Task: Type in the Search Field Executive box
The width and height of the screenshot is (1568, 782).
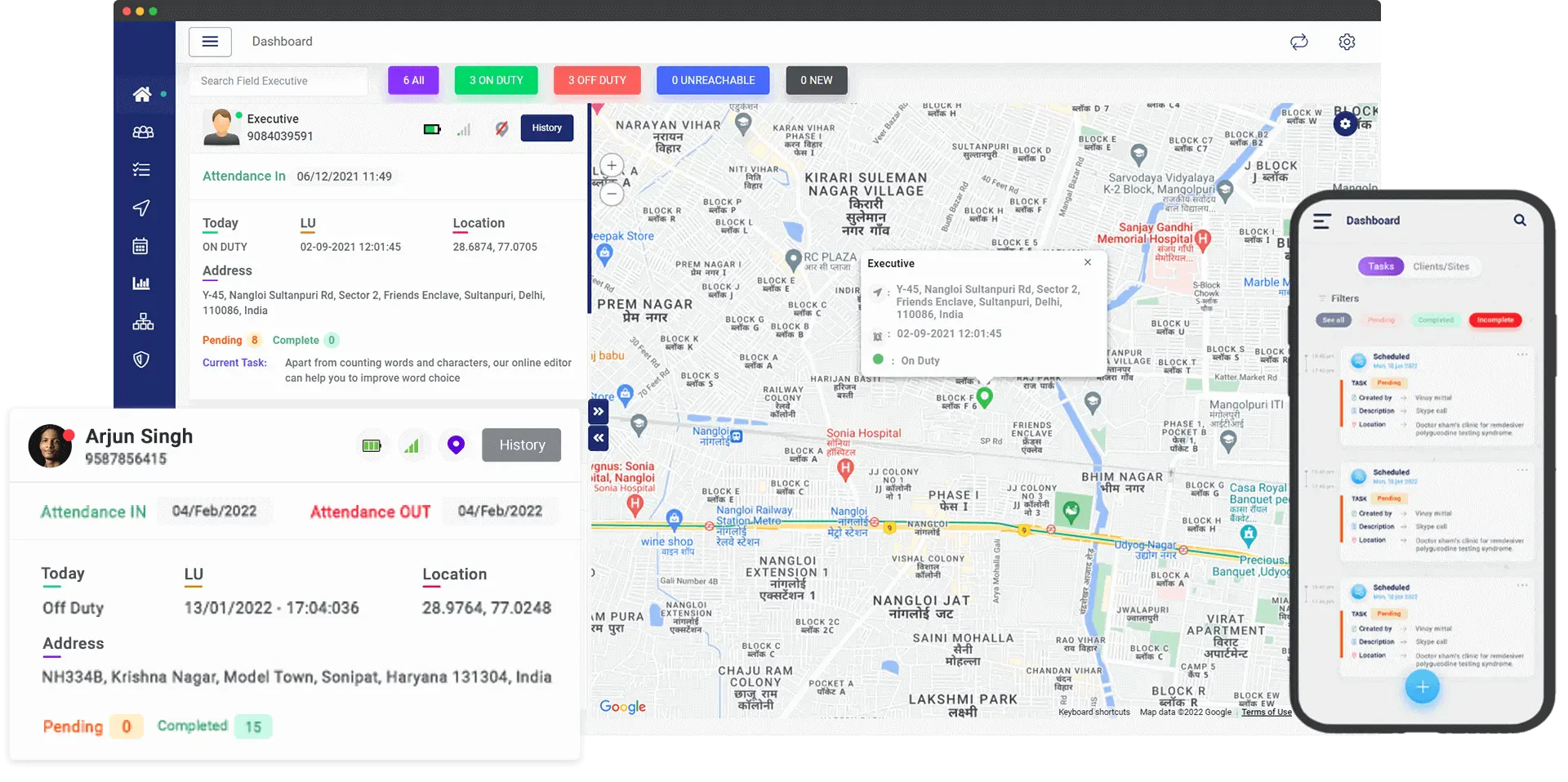Action: coord(278,81)
